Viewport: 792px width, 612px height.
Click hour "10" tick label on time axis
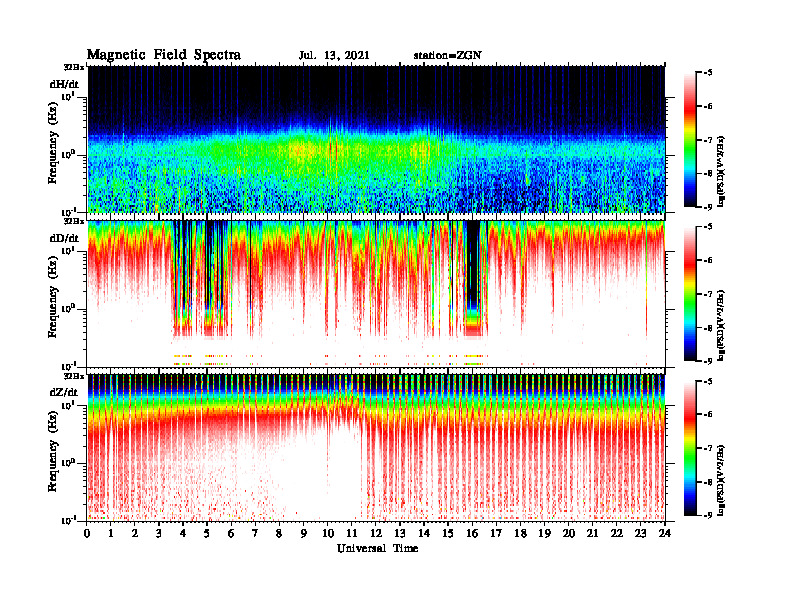tap(328, 533)
